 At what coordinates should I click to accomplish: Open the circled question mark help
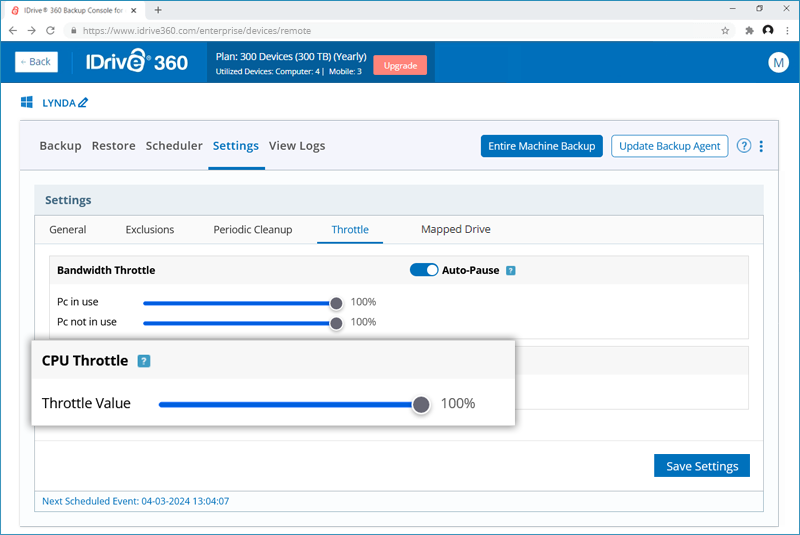(743, 146)
